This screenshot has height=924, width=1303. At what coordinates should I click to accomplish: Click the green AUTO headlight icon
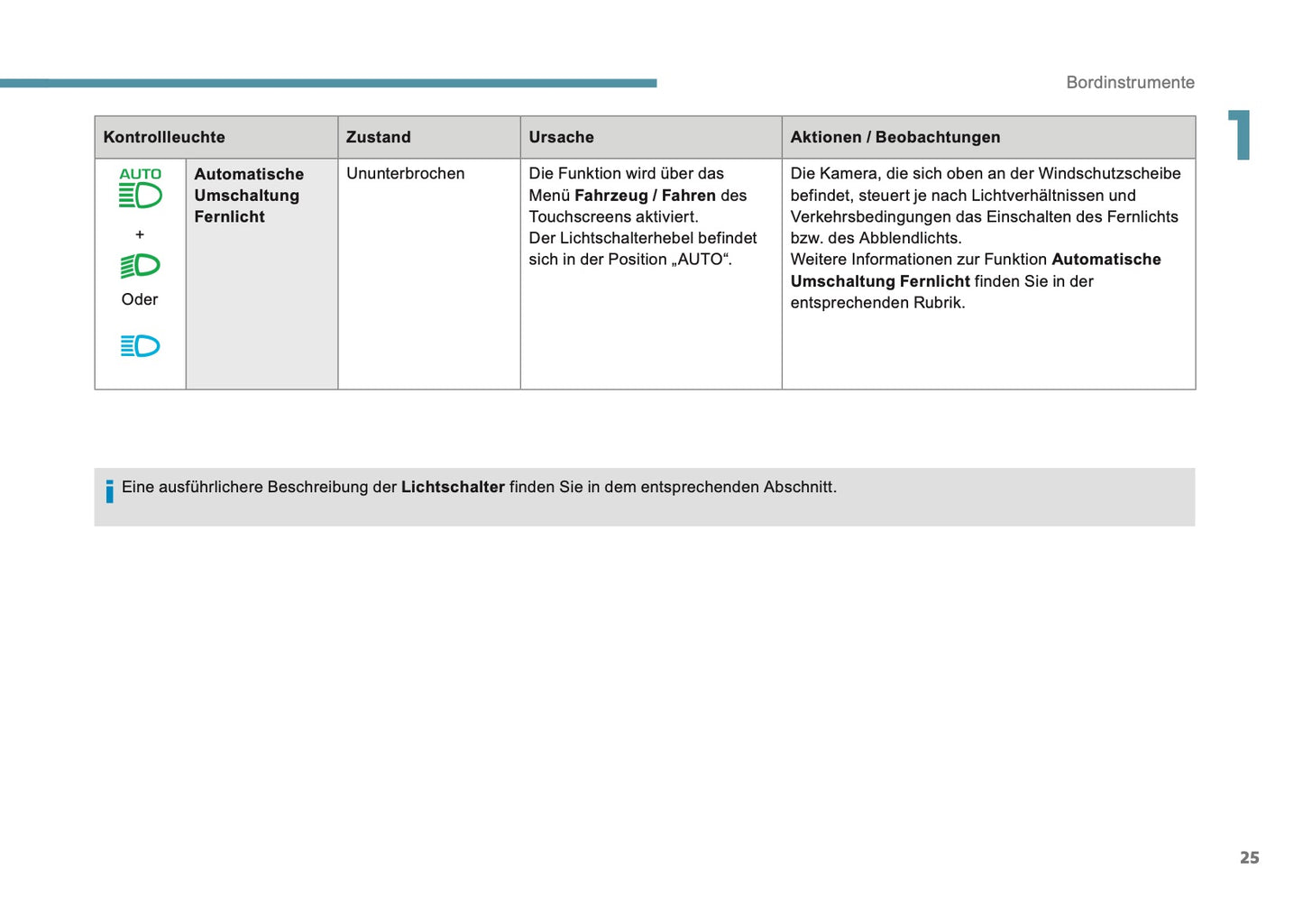140,188
